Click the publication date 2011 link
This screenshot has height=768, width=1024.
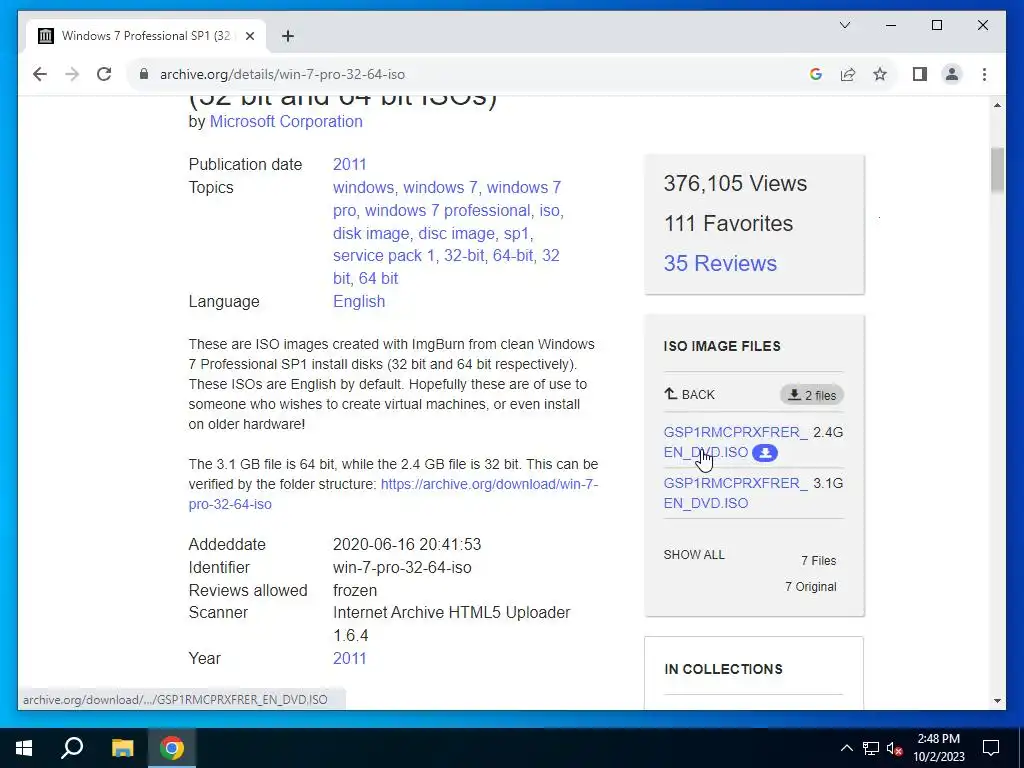click(349, 165)
